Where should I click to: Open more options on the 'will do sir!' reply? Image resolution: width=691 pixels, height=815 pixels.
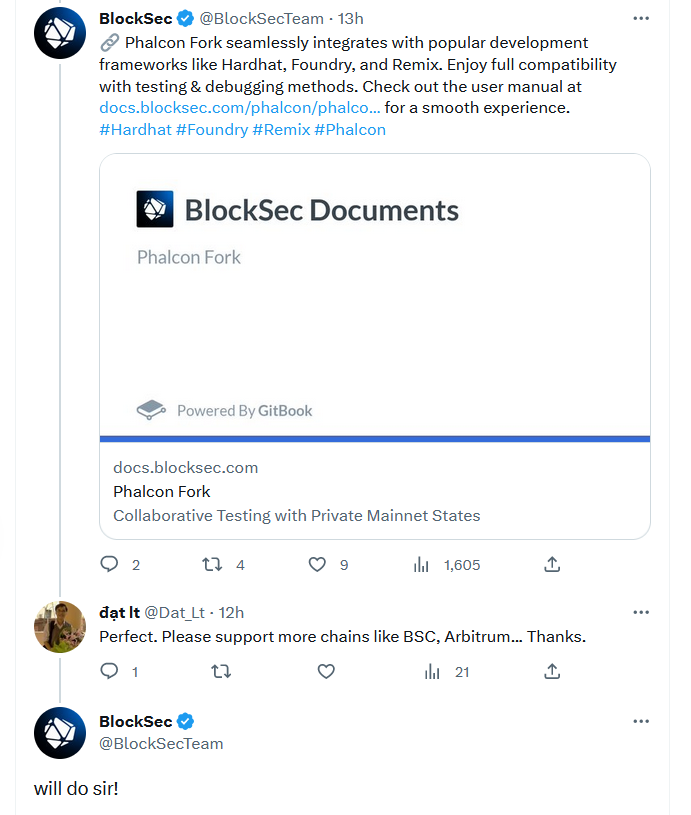[x=641, y=722]
